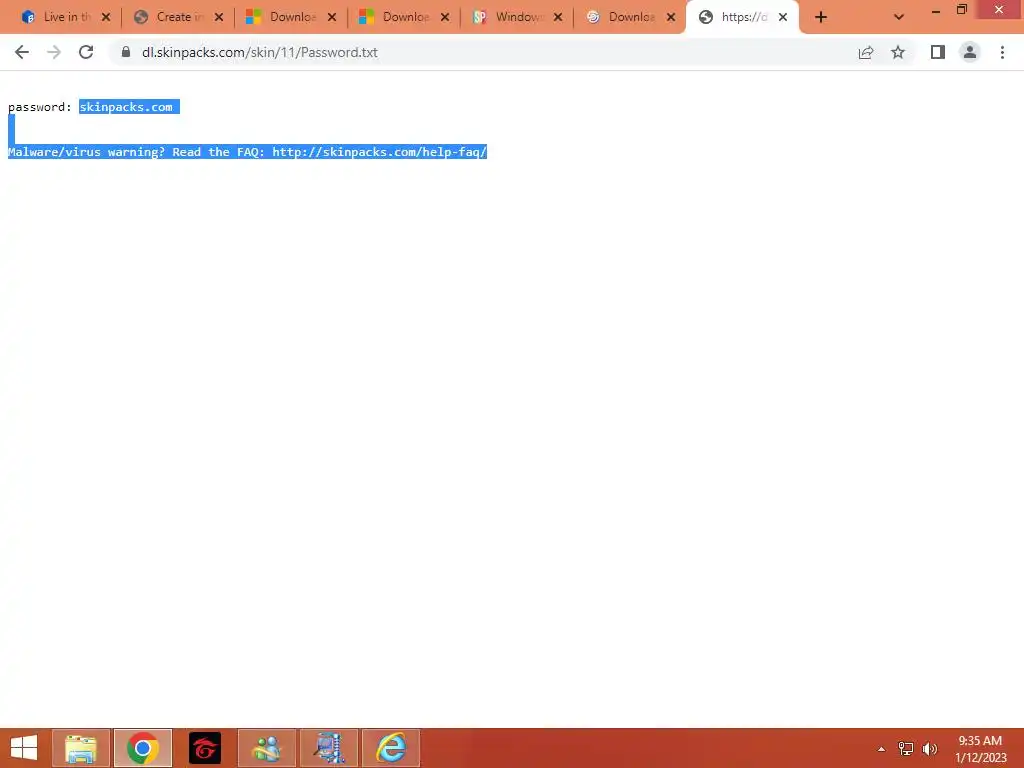
Task: Launch Internet Explorer from taskbar
Action: click(391, 748)
